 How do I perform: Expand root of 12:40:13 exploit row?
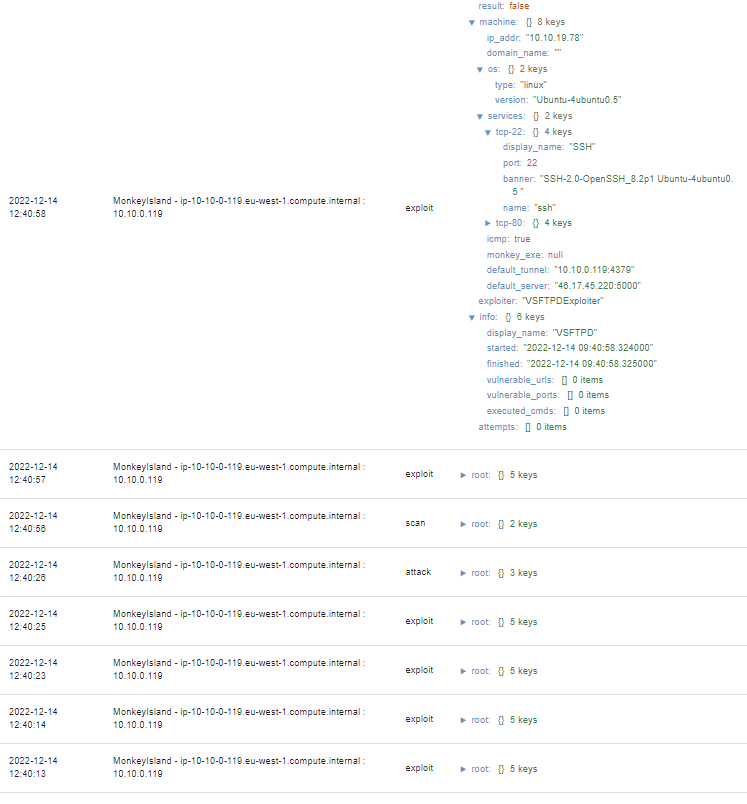pyautogui.click(x=463, y=769)
